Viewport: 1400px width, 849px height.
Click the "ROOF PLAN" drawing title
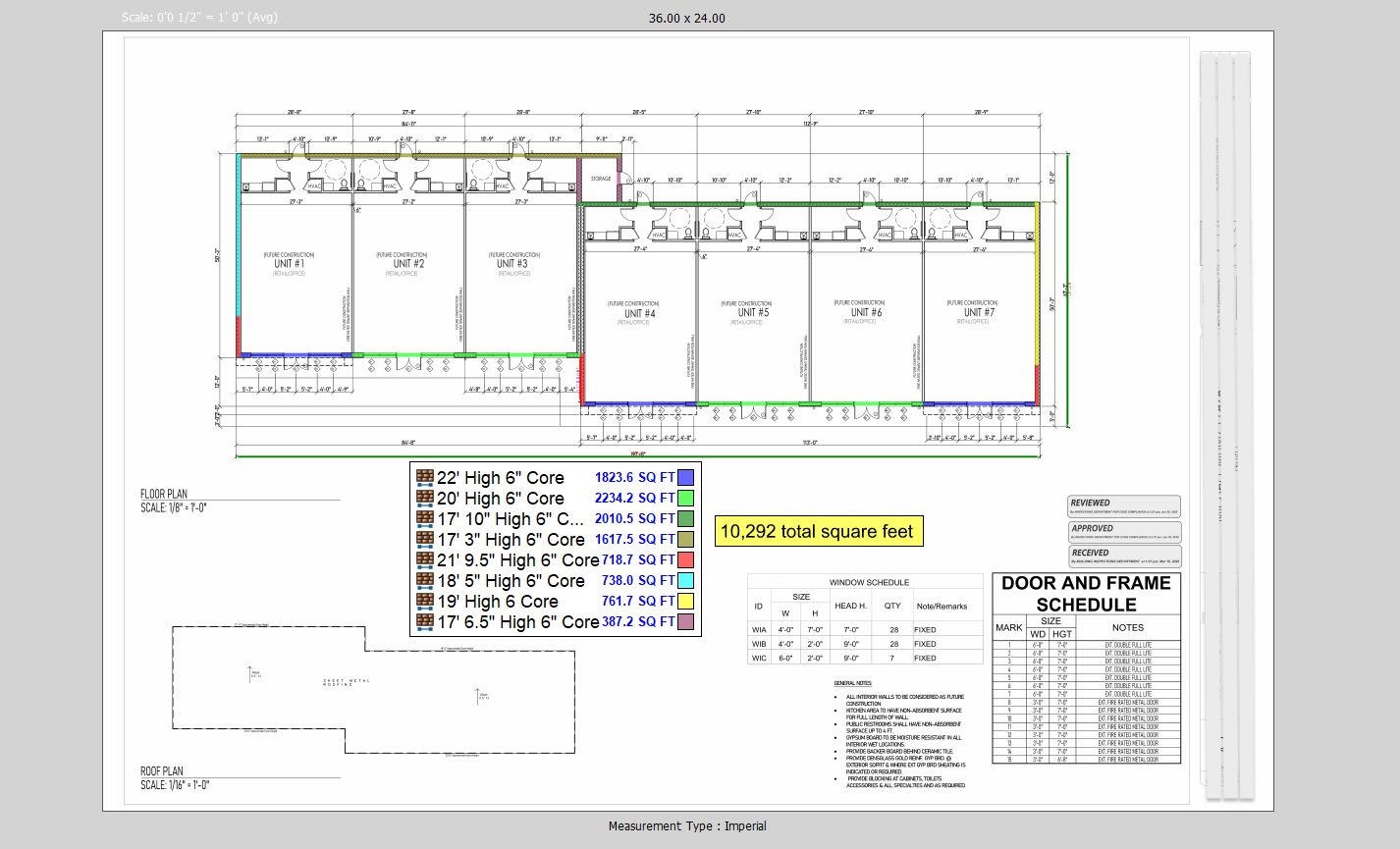(x=162, y=771)
